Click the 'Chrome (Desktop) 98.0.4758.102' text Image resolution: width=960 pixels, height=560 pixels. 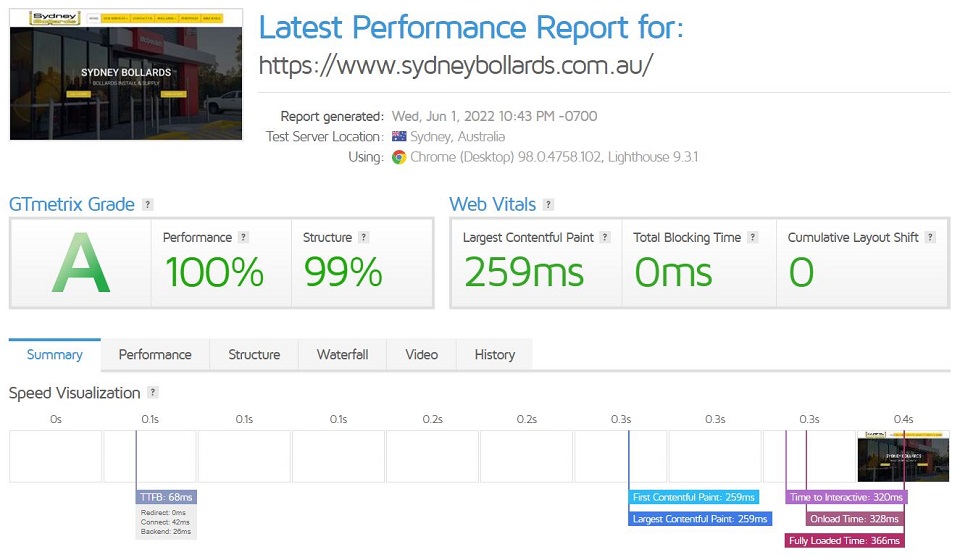coord(506,157)
